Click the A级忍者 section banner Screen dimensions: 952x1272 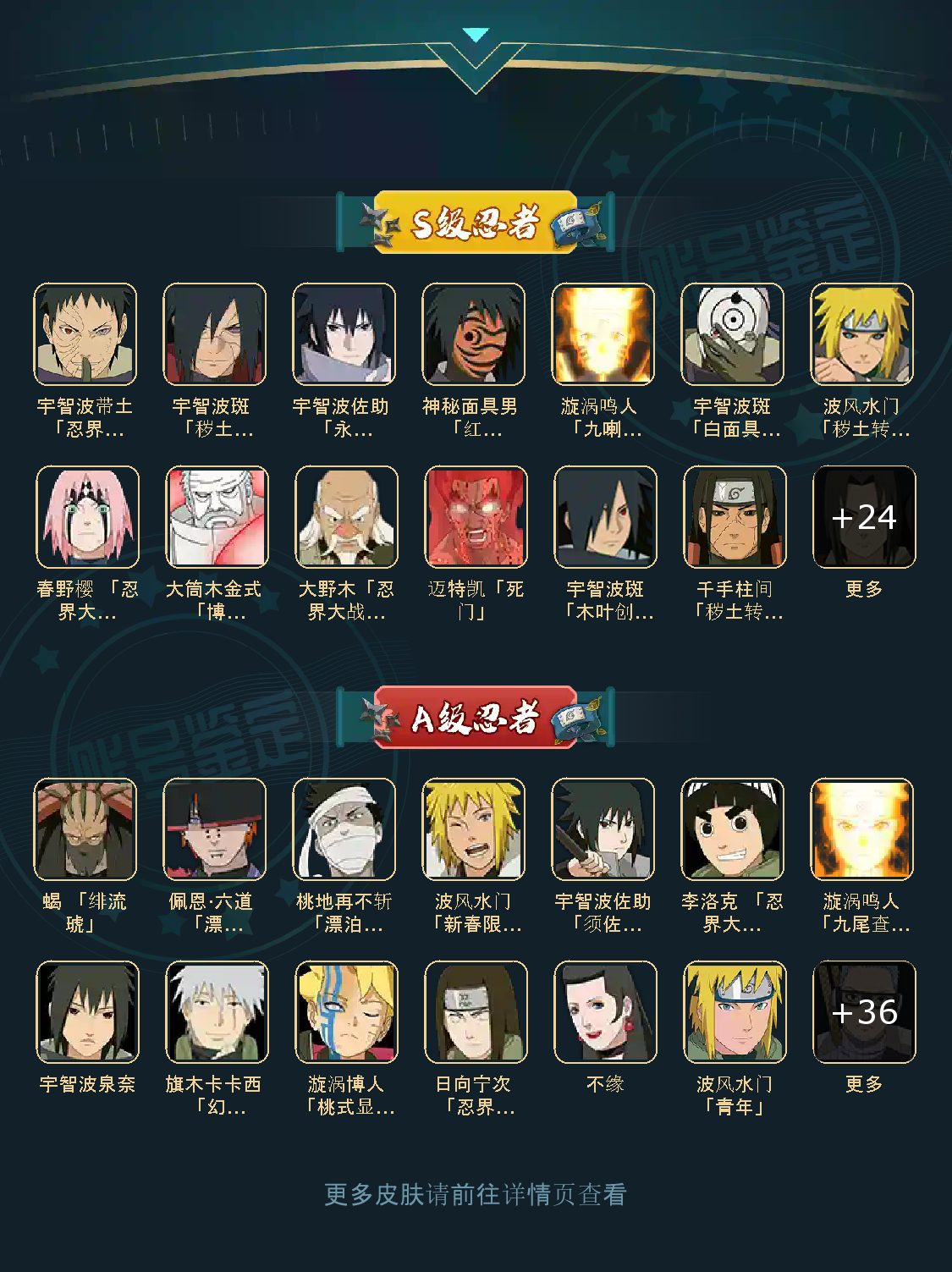[476, 718]
